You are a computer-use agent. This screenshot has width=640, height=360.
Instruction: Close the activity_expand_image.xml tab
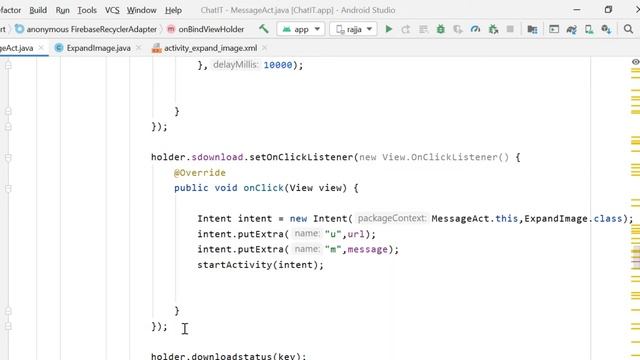click(264, 48)
